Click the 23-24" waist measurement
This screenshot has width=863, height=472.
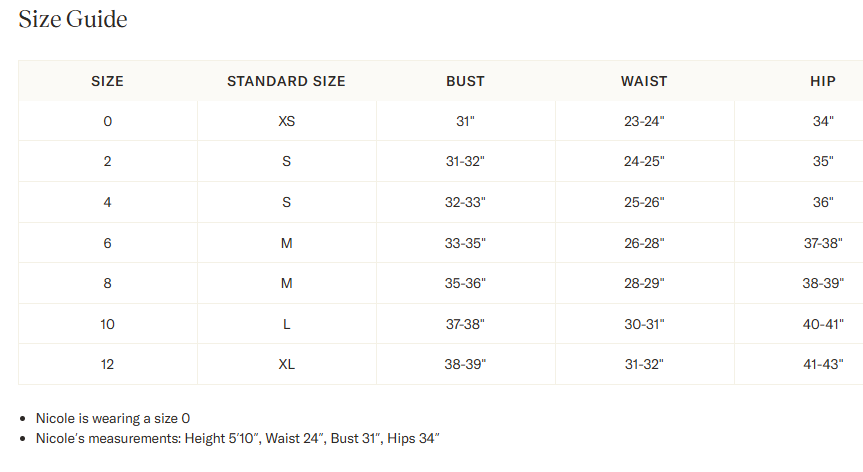tap(644, 121)
